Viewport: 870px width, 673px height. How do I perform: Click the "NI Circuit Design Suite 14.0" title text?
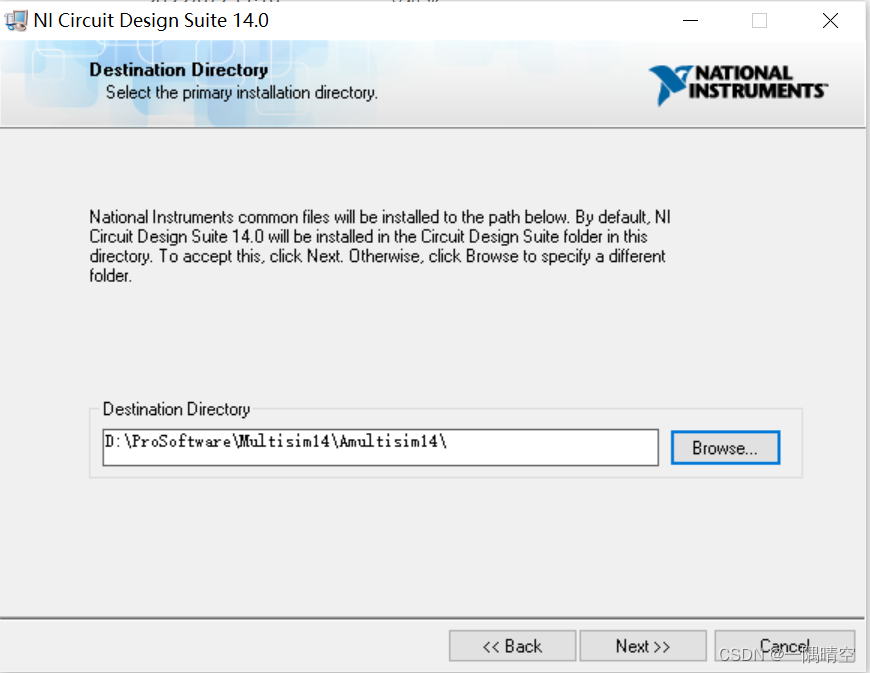point(151,21)
